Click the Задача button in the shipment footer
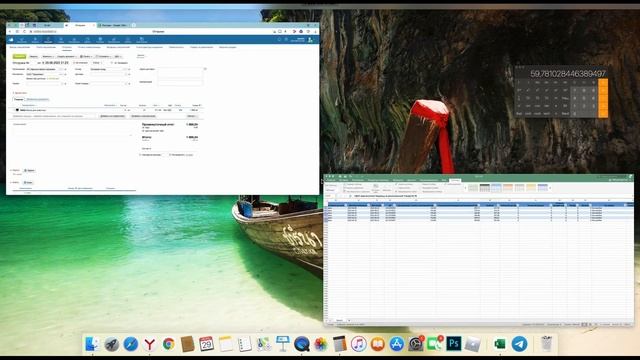The width and height of the screenshot is (640, 360). [x=30, y=170]
